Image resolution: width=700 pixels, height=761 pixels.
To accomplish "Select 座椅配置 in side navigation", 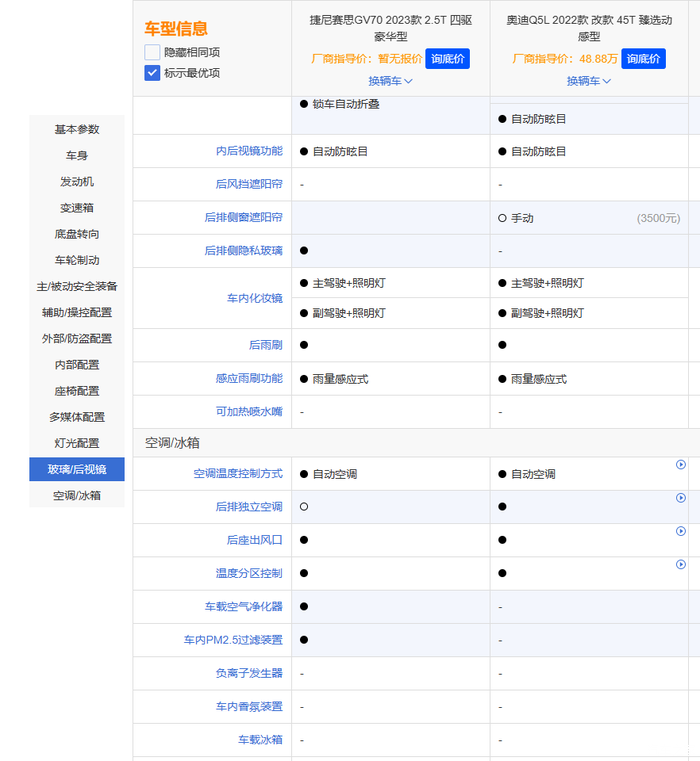I will [x=77, y=391].
